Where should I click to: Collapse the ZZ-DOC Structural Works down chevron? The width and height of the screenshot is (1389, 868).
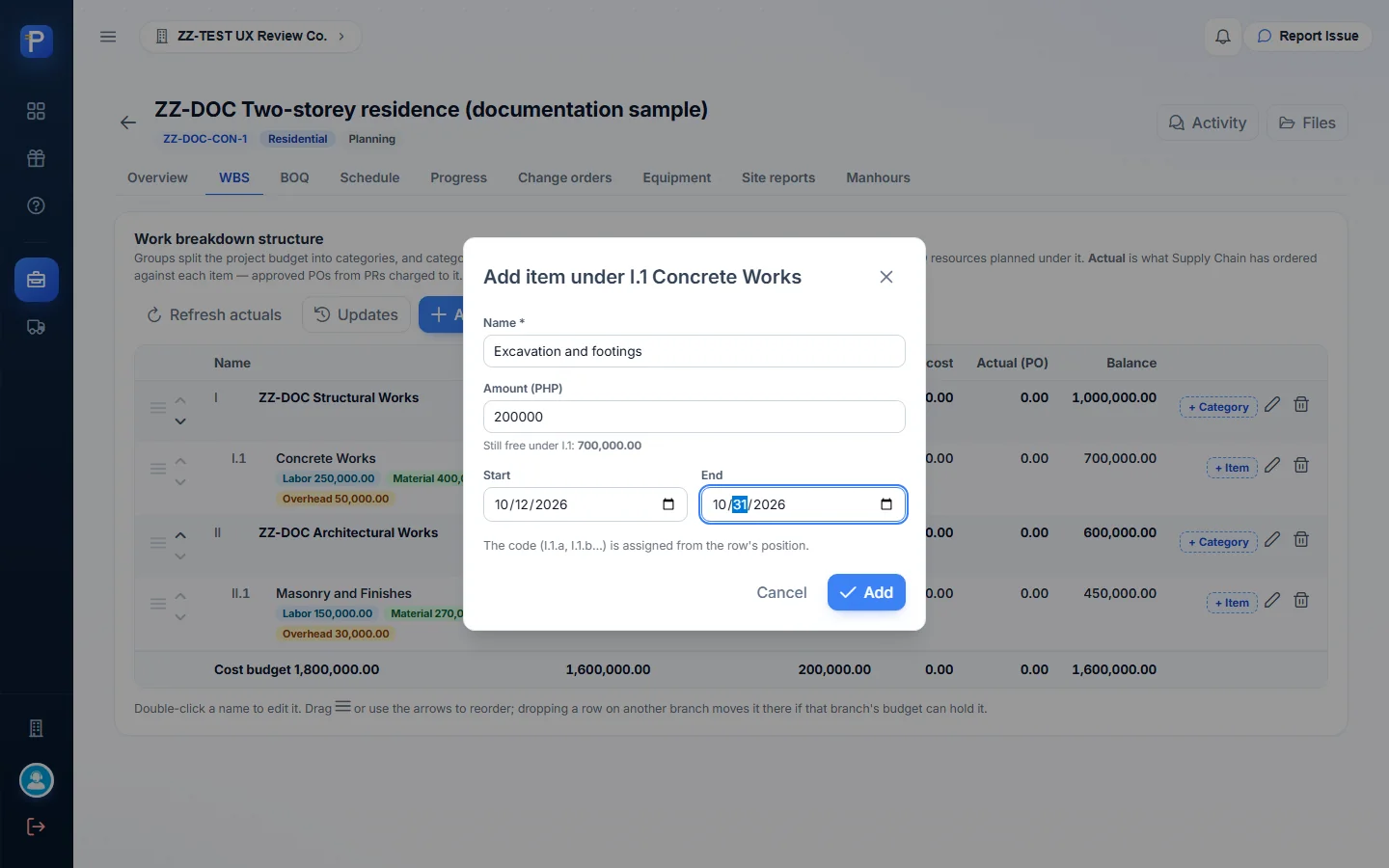click(x=180, y=421)
